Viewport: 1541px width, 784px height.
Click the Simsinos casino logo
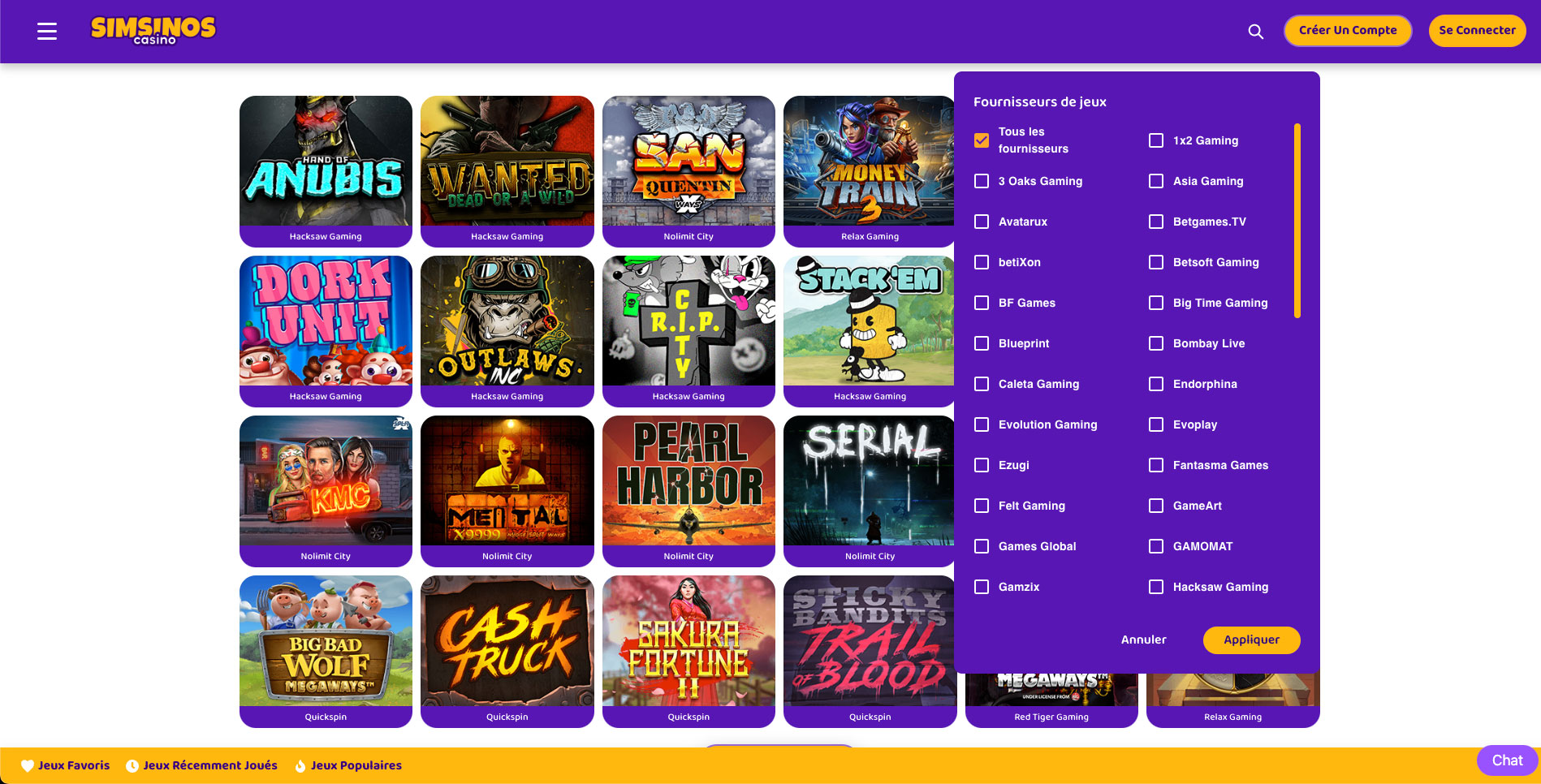coord(153,31)
